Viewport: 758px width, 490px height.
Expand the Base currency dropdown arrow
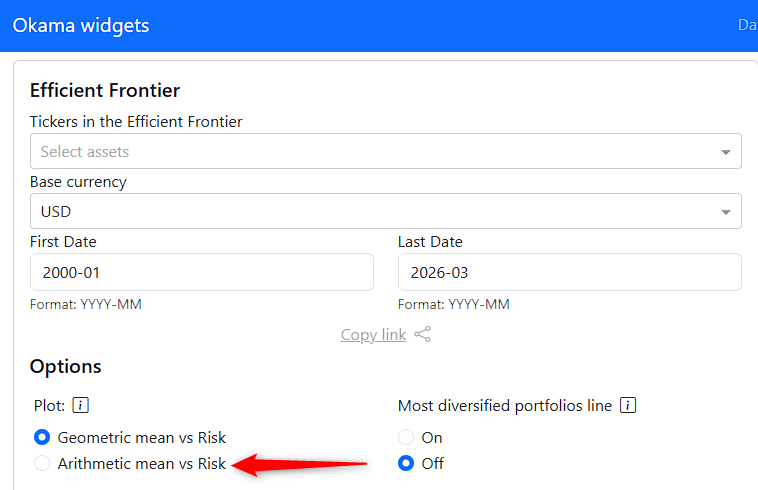pos(726,212)
